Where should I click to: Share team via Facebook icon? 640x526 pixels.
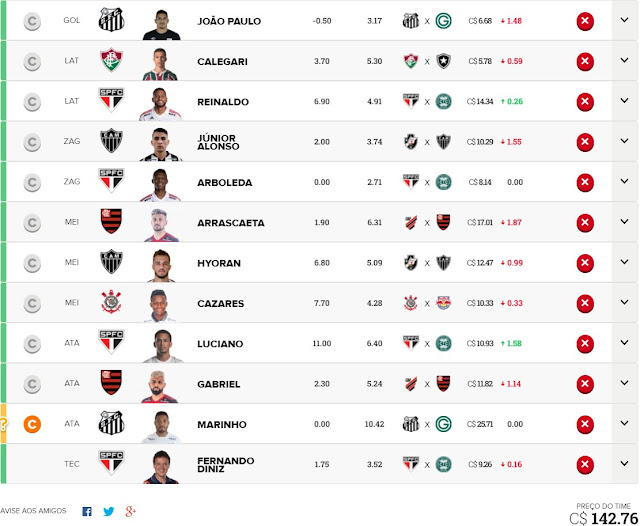(x=87, y=511)
